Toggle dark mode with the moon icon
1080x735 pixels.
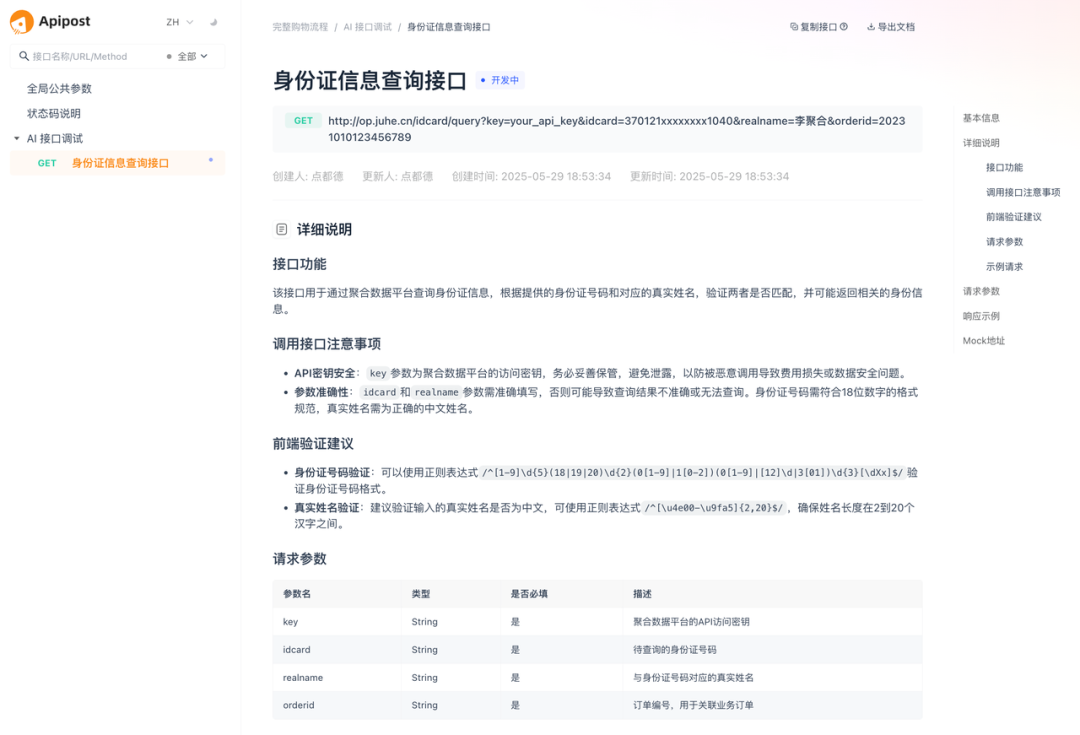211,22
